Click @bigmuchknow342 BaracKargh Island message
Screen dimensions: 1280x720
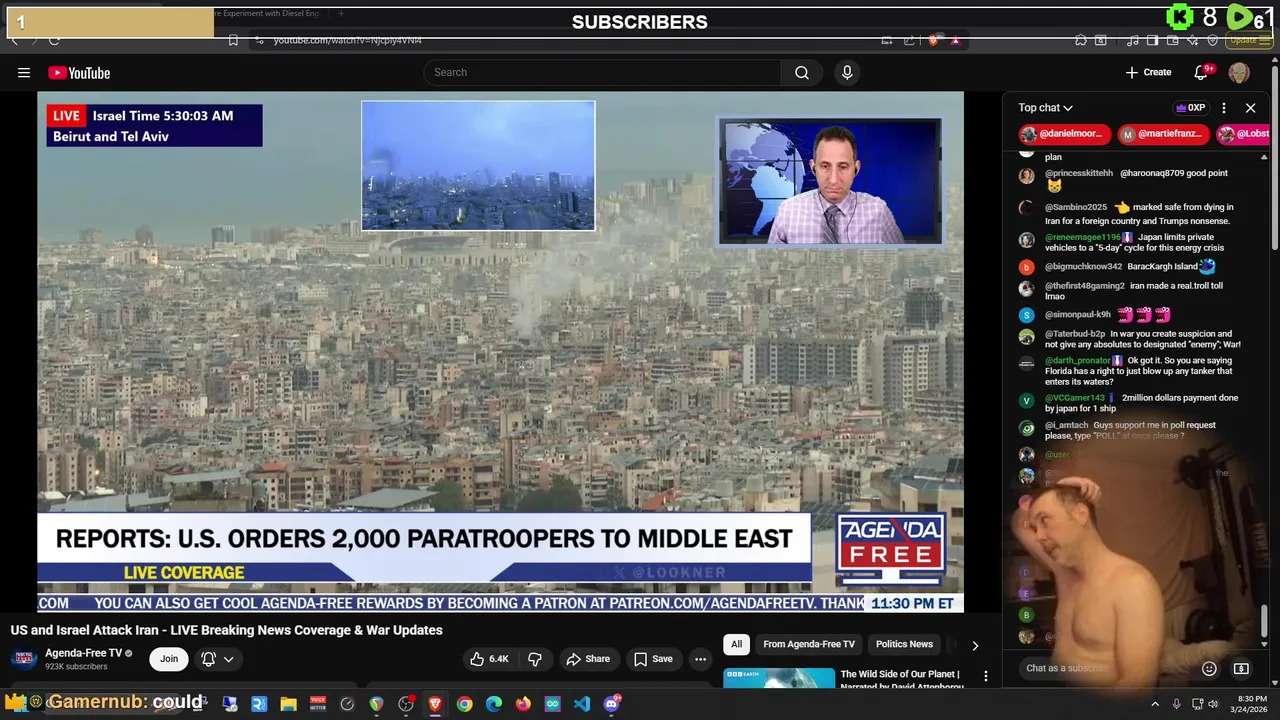[x=1130, y=267]
